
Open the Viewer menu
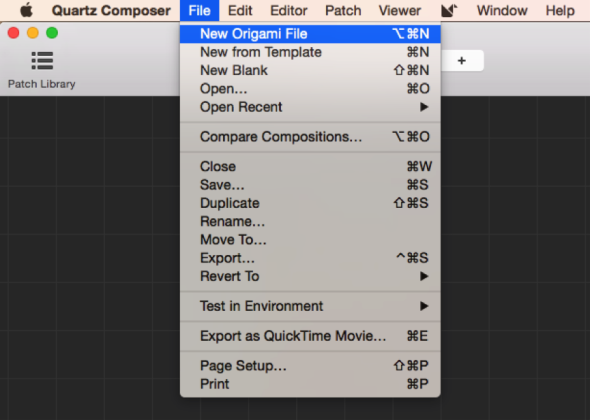click(x=400, y=11)
